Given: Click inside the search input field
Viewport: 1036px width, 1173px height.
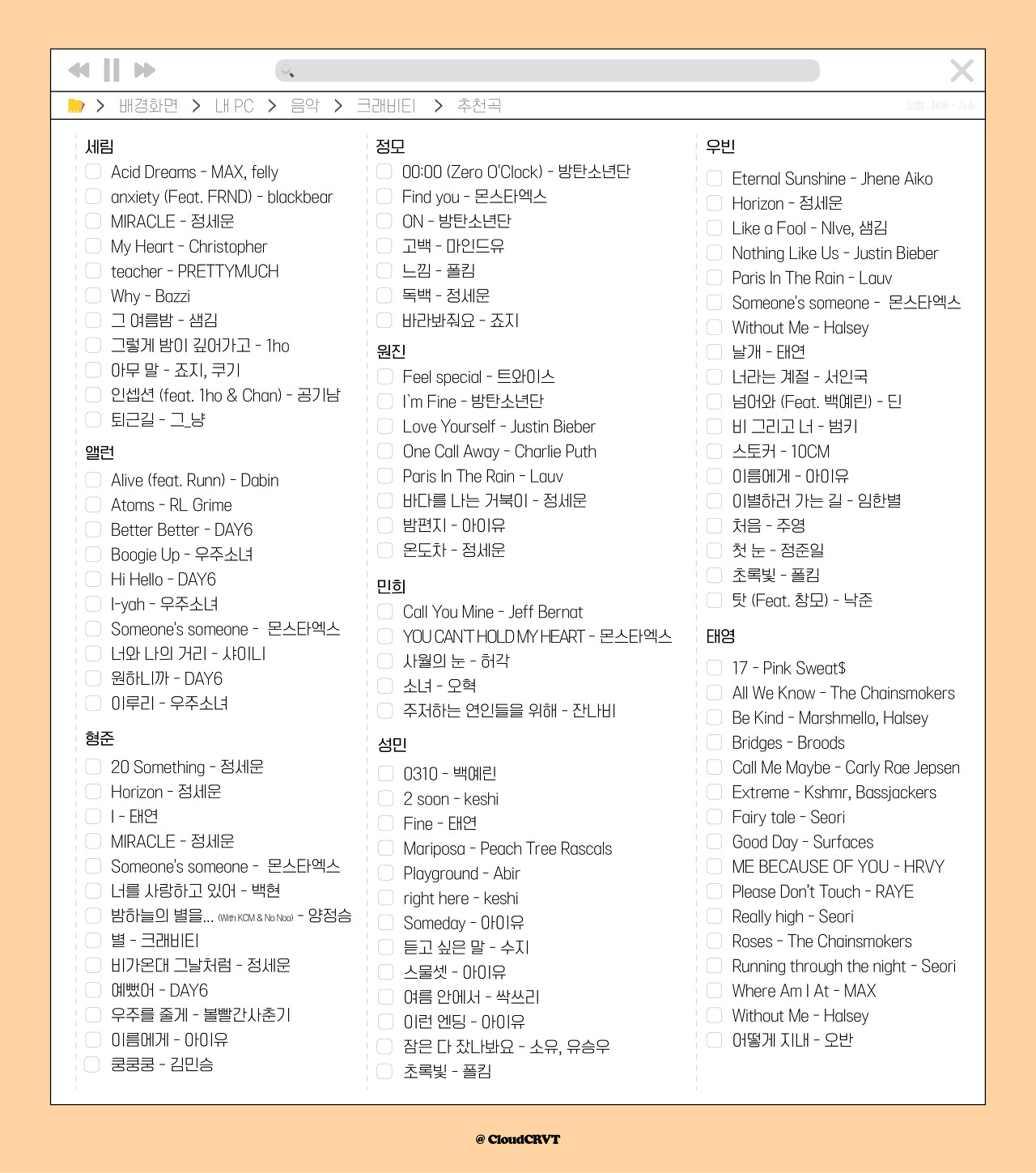Looking at the screenshot, I should click(x=542, y=70).
